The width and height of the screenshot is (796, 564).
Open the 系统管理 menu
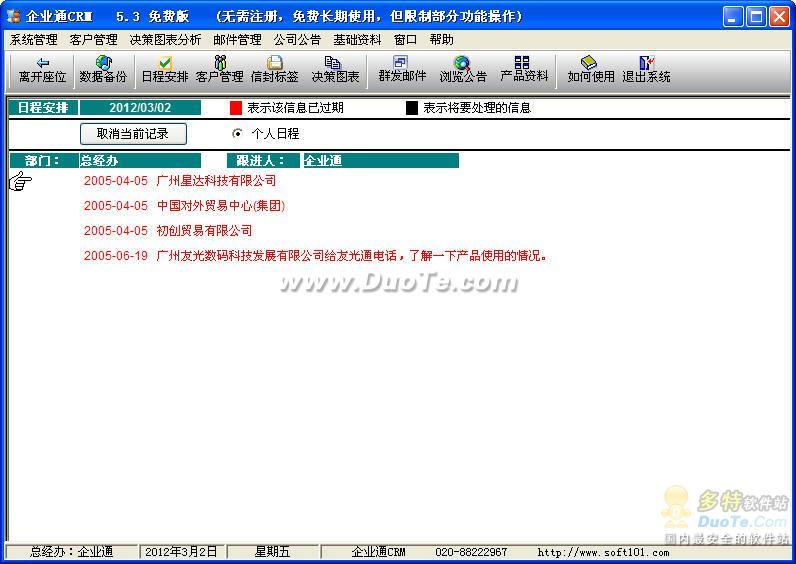tap(34, 40)
